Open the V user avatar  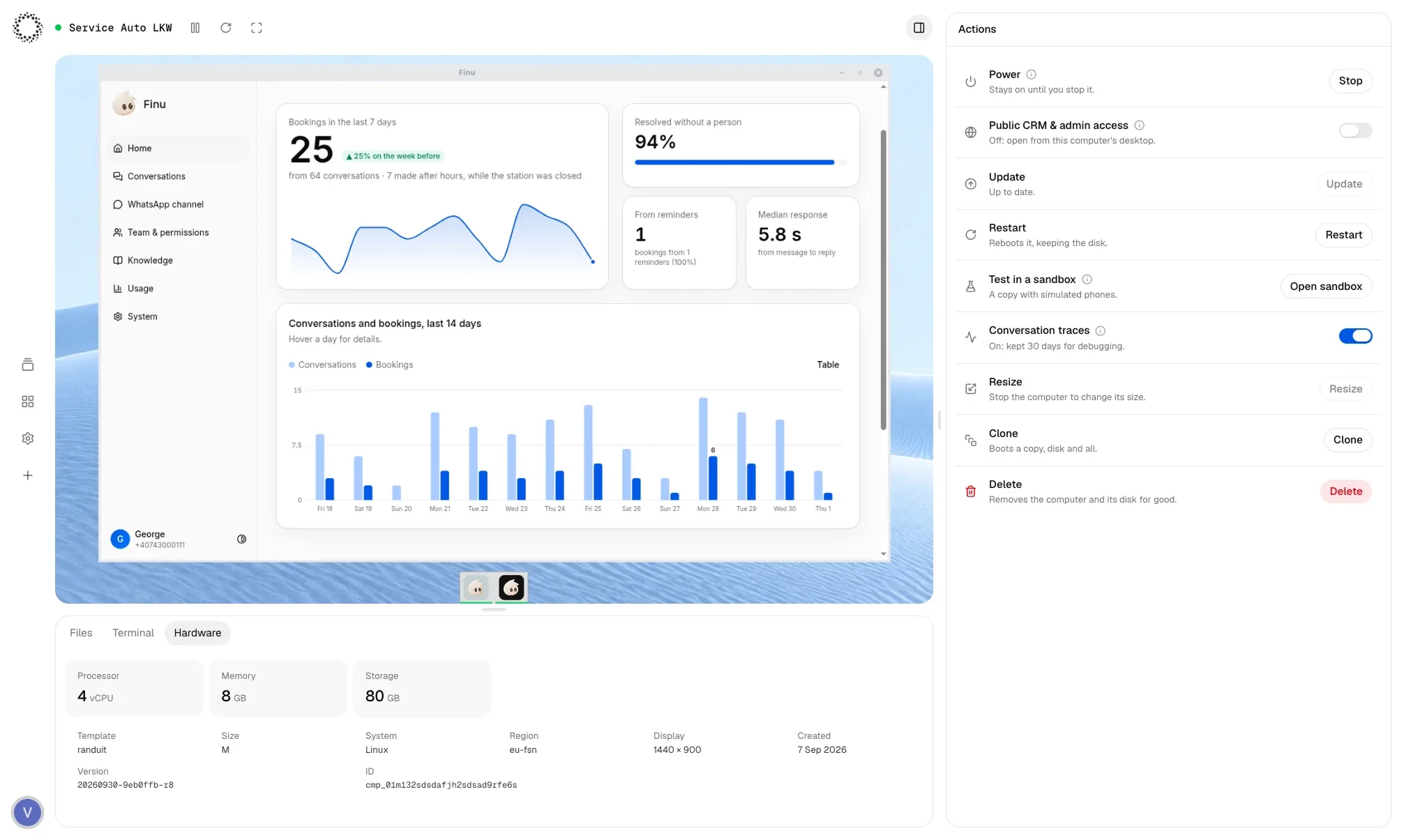pyautogui.click(x=28, y=812)
